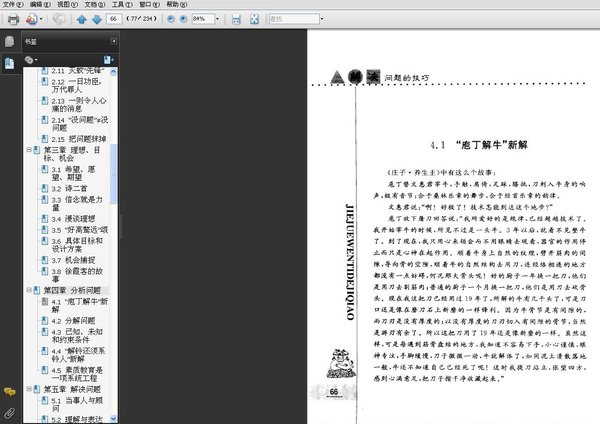This screenshot has height=424, width=600.
Task: Click the bookmark panel scrollbar thumb
Action: point(113,174)
